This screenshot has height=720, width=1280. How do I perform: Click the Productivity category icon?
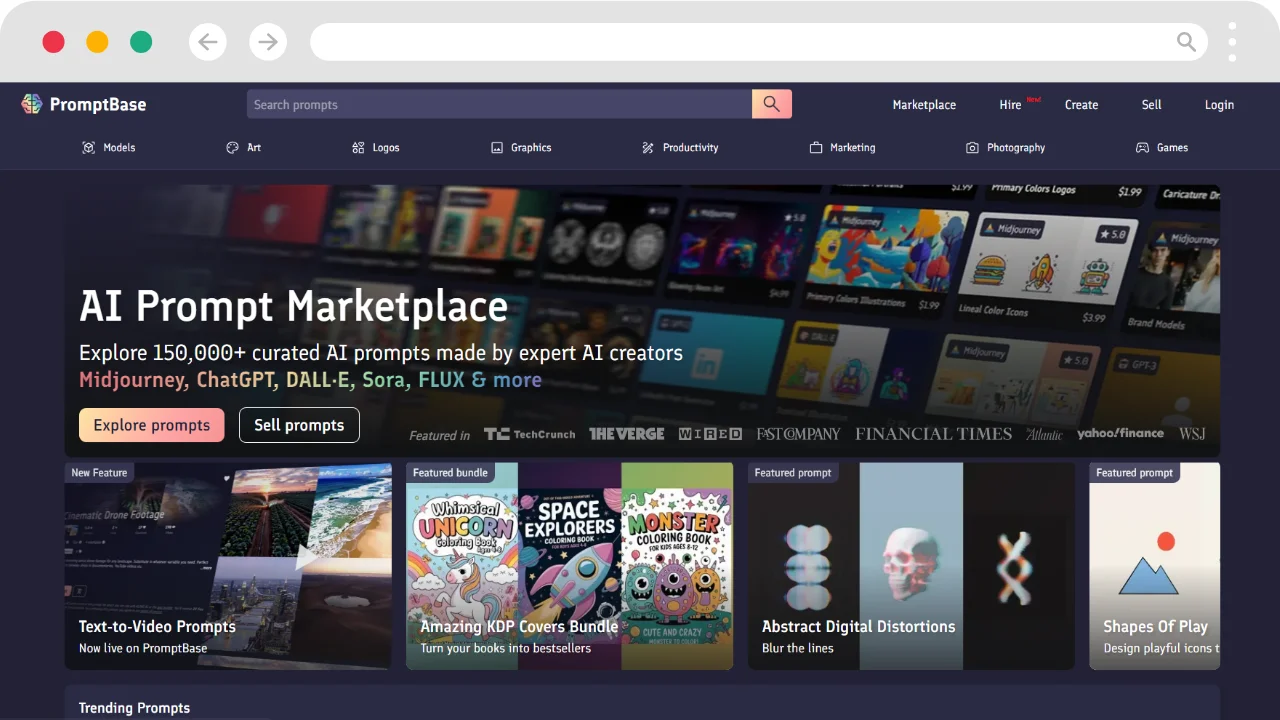pos(648,147)
